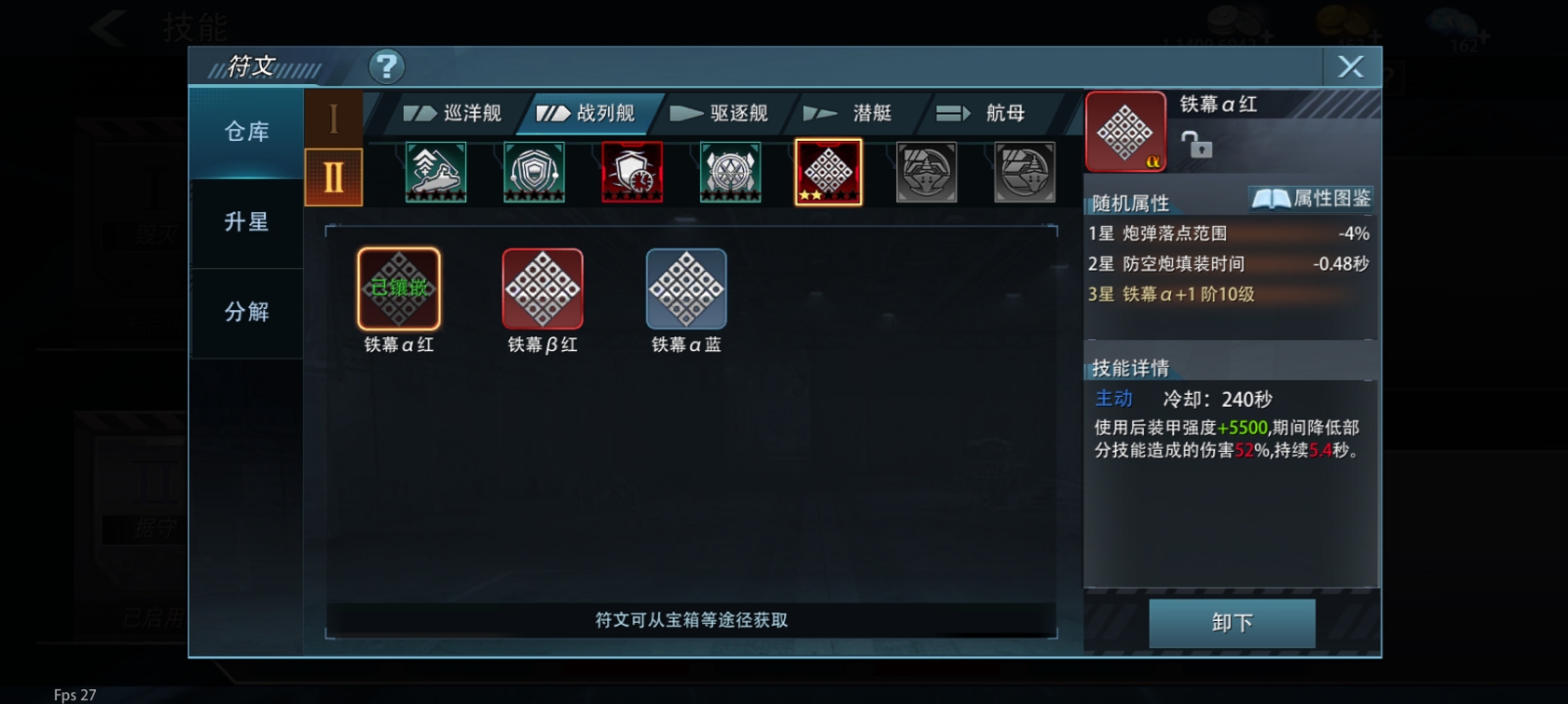The width and height of the screenshot is (1568, 704).
Task: Toggle the lock icon under 铁幕α红
Action: tap(1197, 145)
